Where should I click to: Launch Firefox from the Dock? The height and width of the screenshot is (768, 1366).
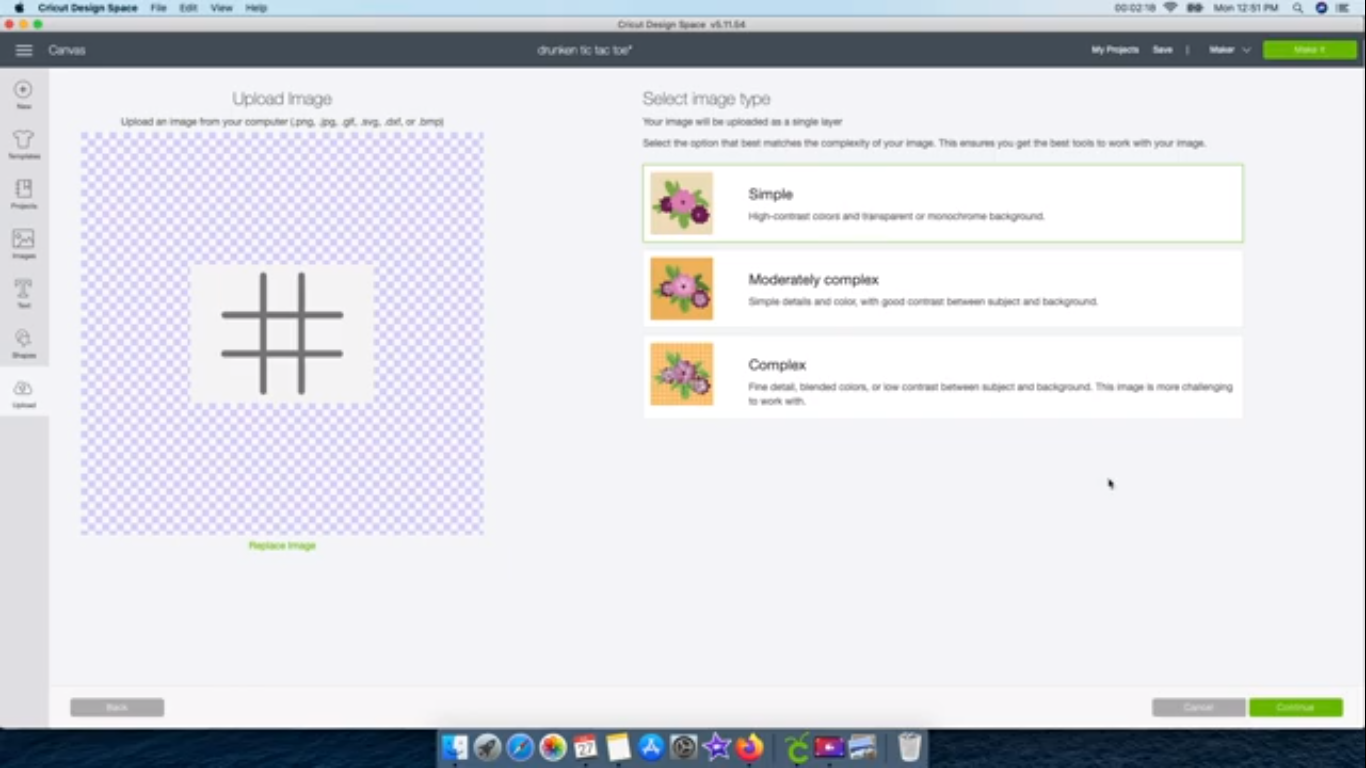coord(748,747)
